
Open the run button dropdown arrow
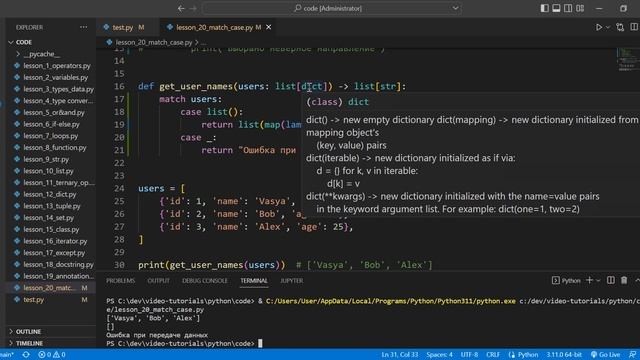click(608, 27)
